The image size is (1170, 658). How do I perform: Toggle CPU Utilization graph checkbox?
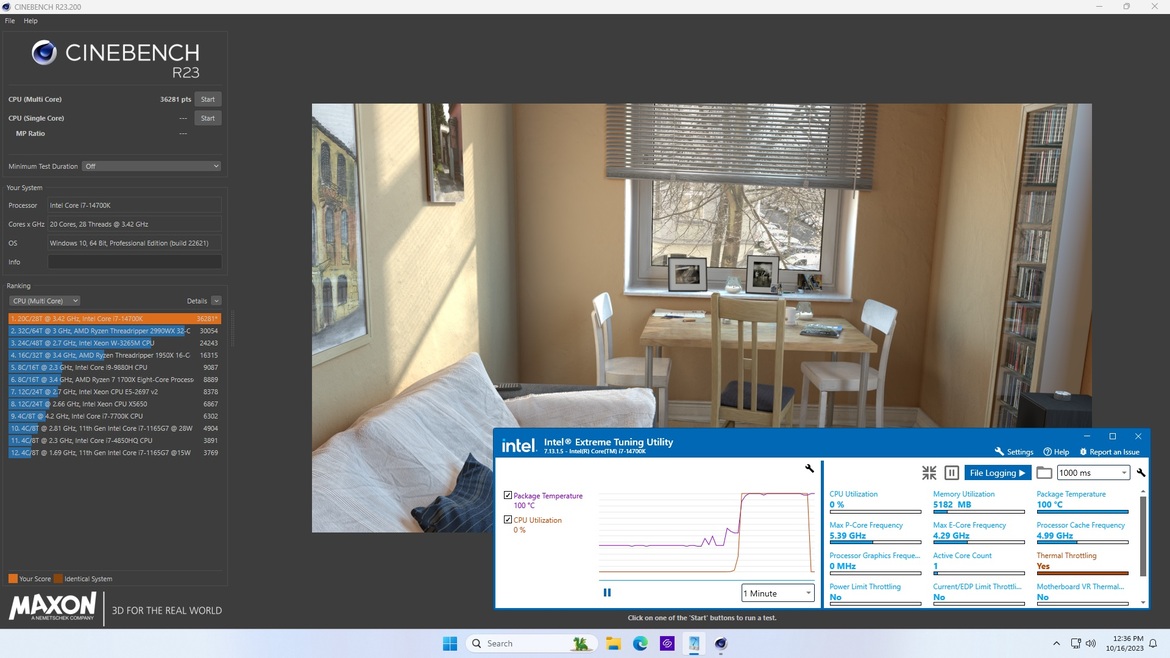508,520
